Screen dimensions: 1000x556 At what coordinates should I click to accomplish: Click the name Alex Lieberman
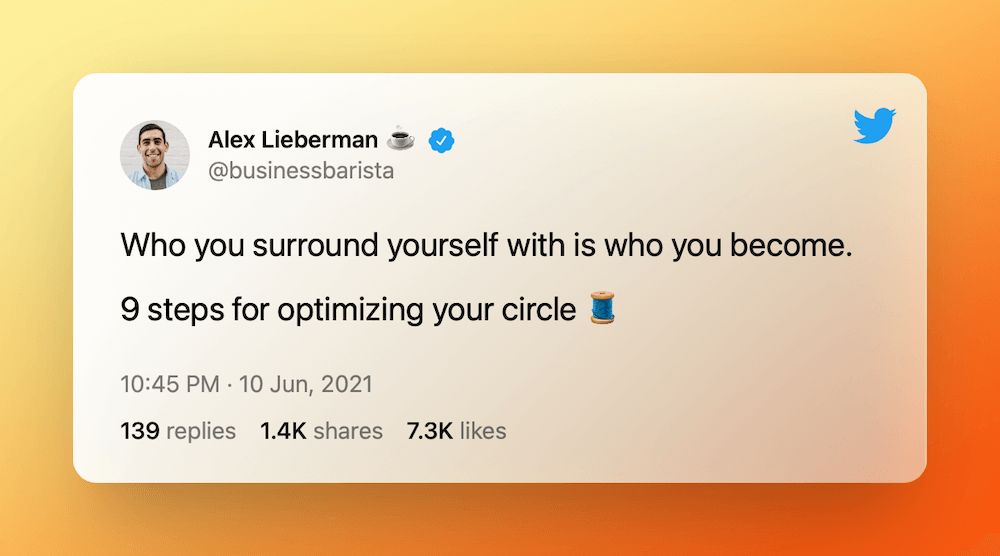pyautogui.click(x=293, y=140)
